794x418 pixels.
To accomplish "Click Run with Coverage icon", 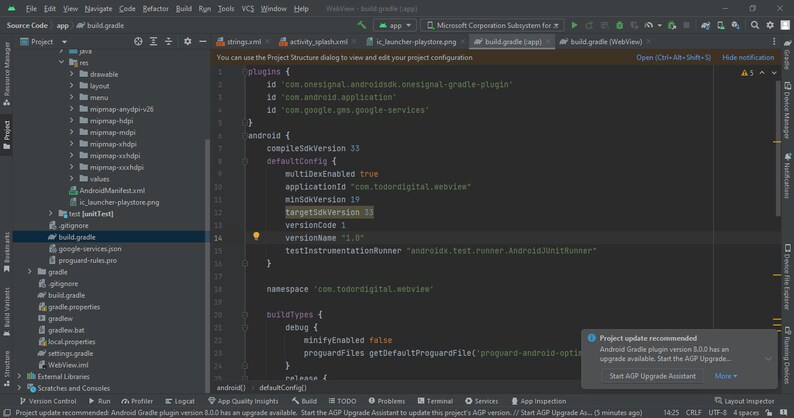I will click(634, 25).
